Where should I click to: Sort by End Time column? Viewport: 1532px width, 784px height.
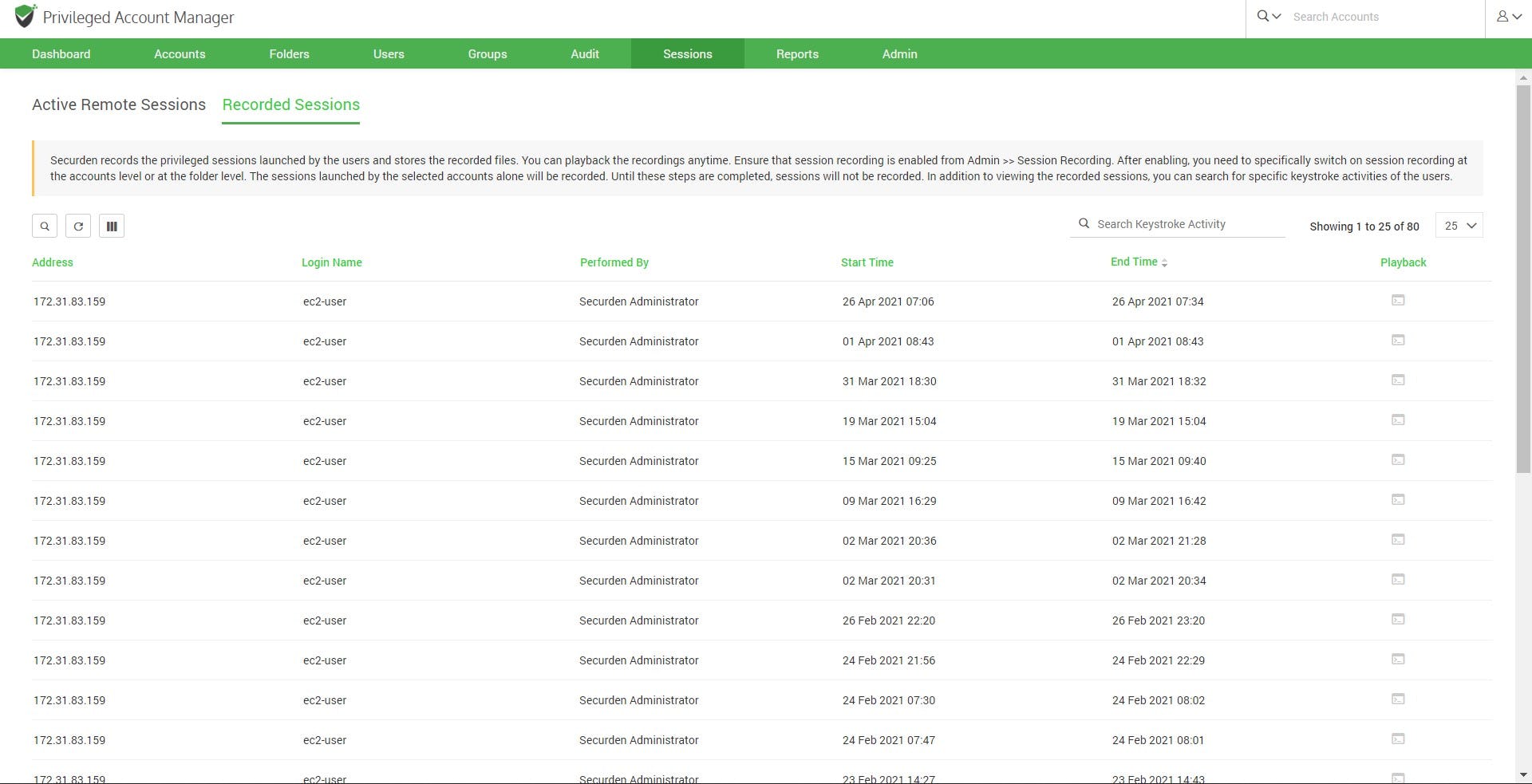tap(1139, 262)
